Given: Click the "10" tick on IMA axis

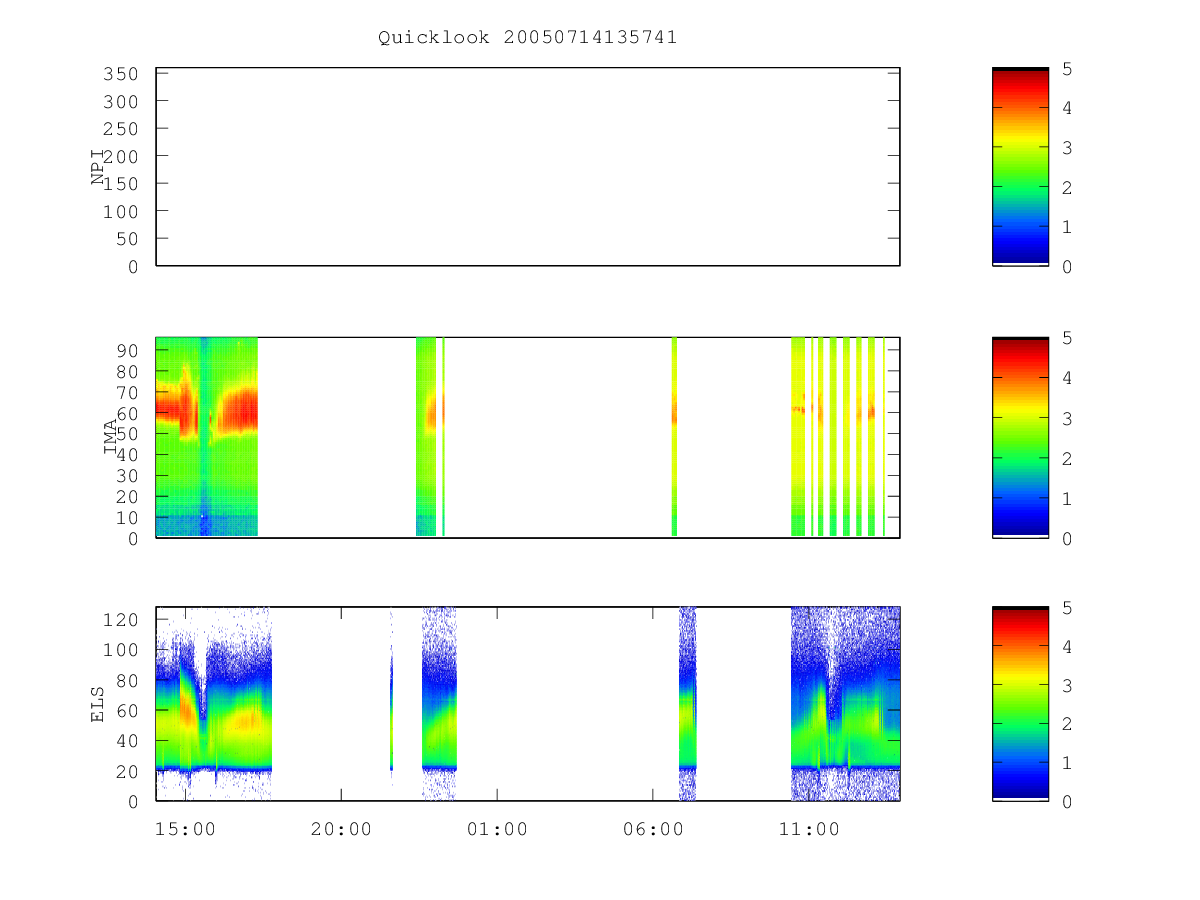Looking at the screenshot, I should coord(127,518).
